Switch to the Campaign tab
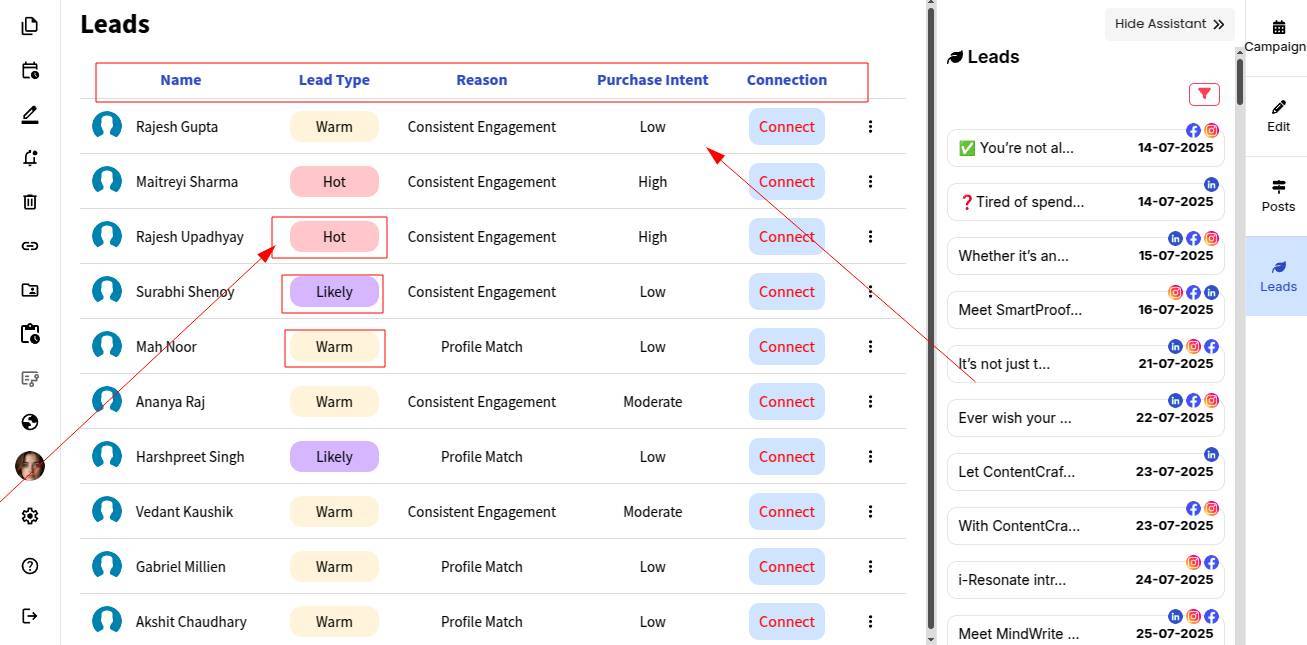Screen dimensions: 1307x645 coord(1277,37)
